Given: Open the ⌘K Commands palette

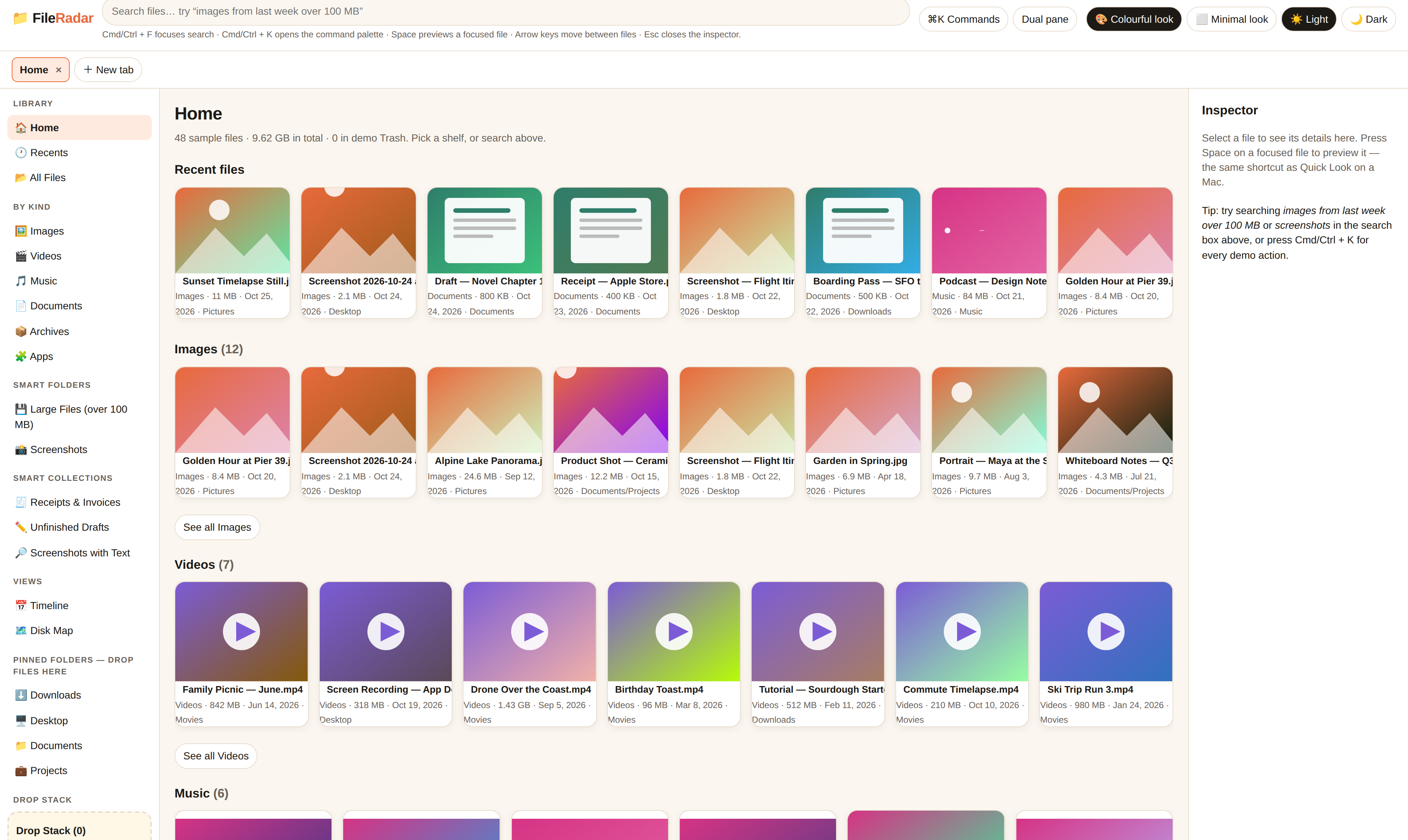Looking at the screenshot, I should [x=963, y=19].
